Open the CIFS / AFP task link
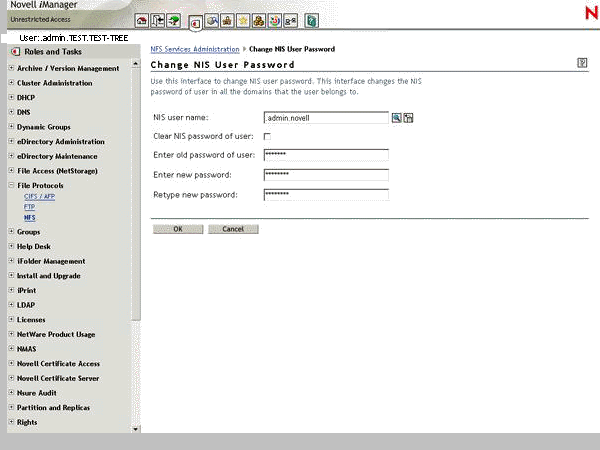600x450 pixels. click(39, 196)
